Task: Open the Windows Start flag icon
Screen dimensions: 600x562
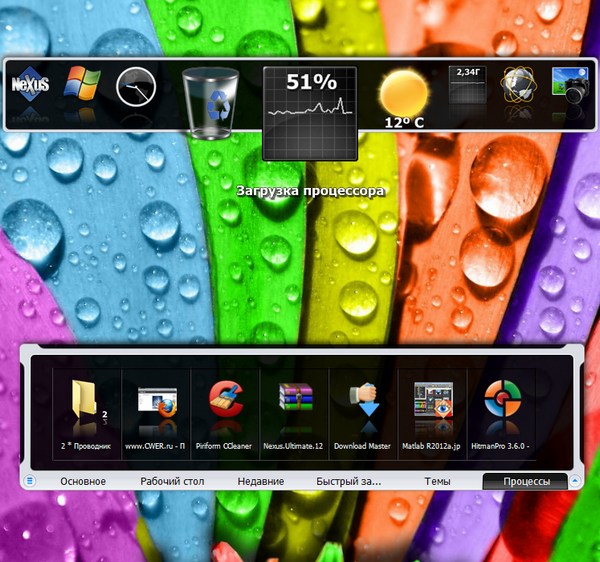Action: coord(82,87)
